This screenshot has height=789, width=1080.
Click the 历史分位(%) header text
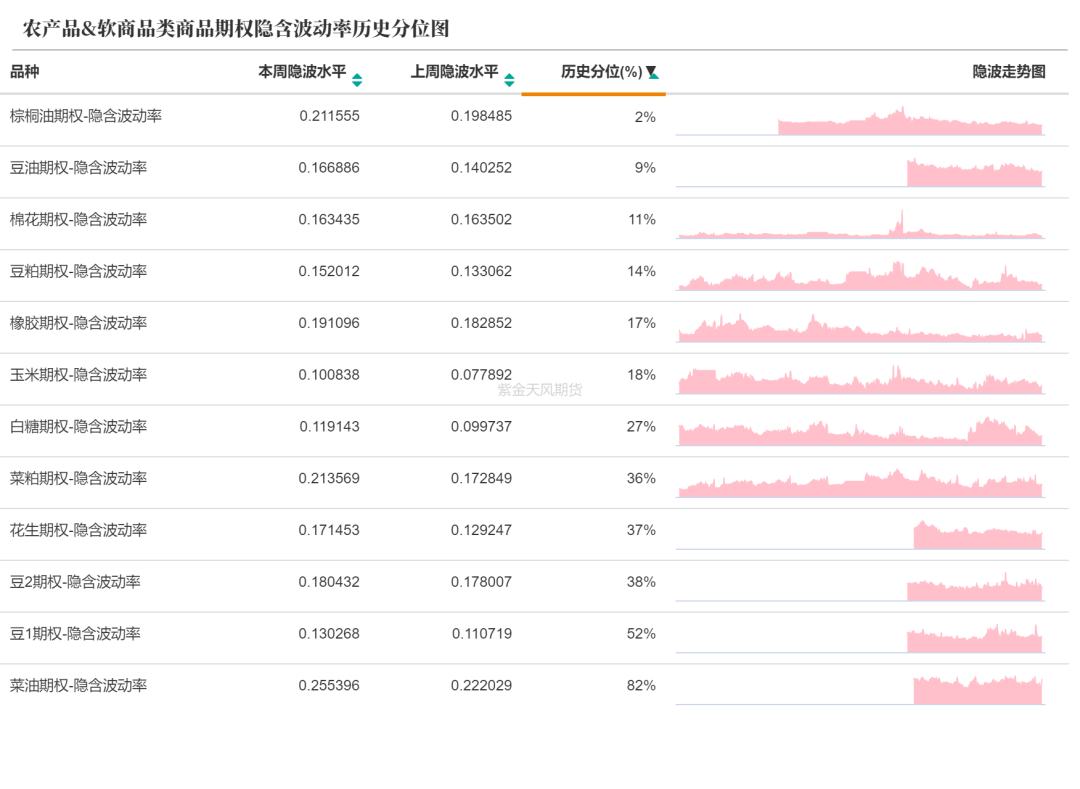coord(601,72)
